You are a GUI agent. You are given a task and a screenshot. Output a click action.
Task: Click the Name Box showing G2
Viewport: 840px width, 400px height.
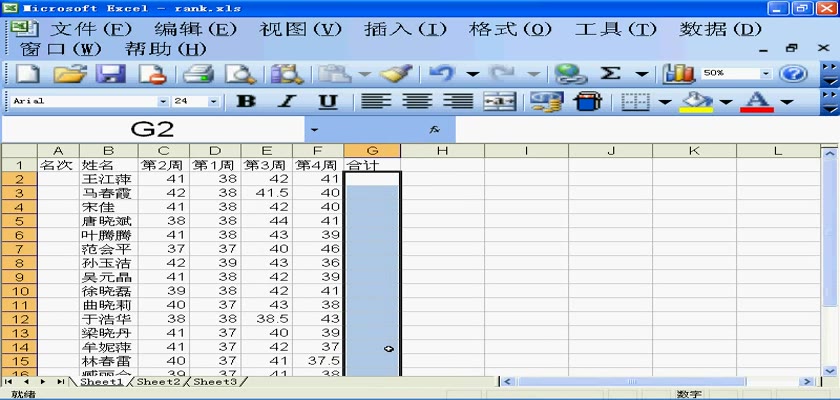[x=152, y=130]
